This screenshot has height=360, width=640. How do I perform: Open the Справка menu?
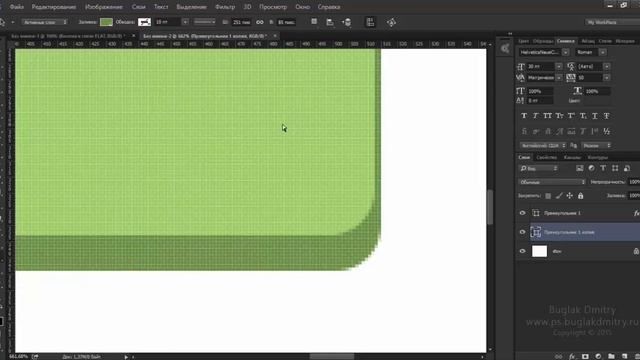tap(329, 7)
